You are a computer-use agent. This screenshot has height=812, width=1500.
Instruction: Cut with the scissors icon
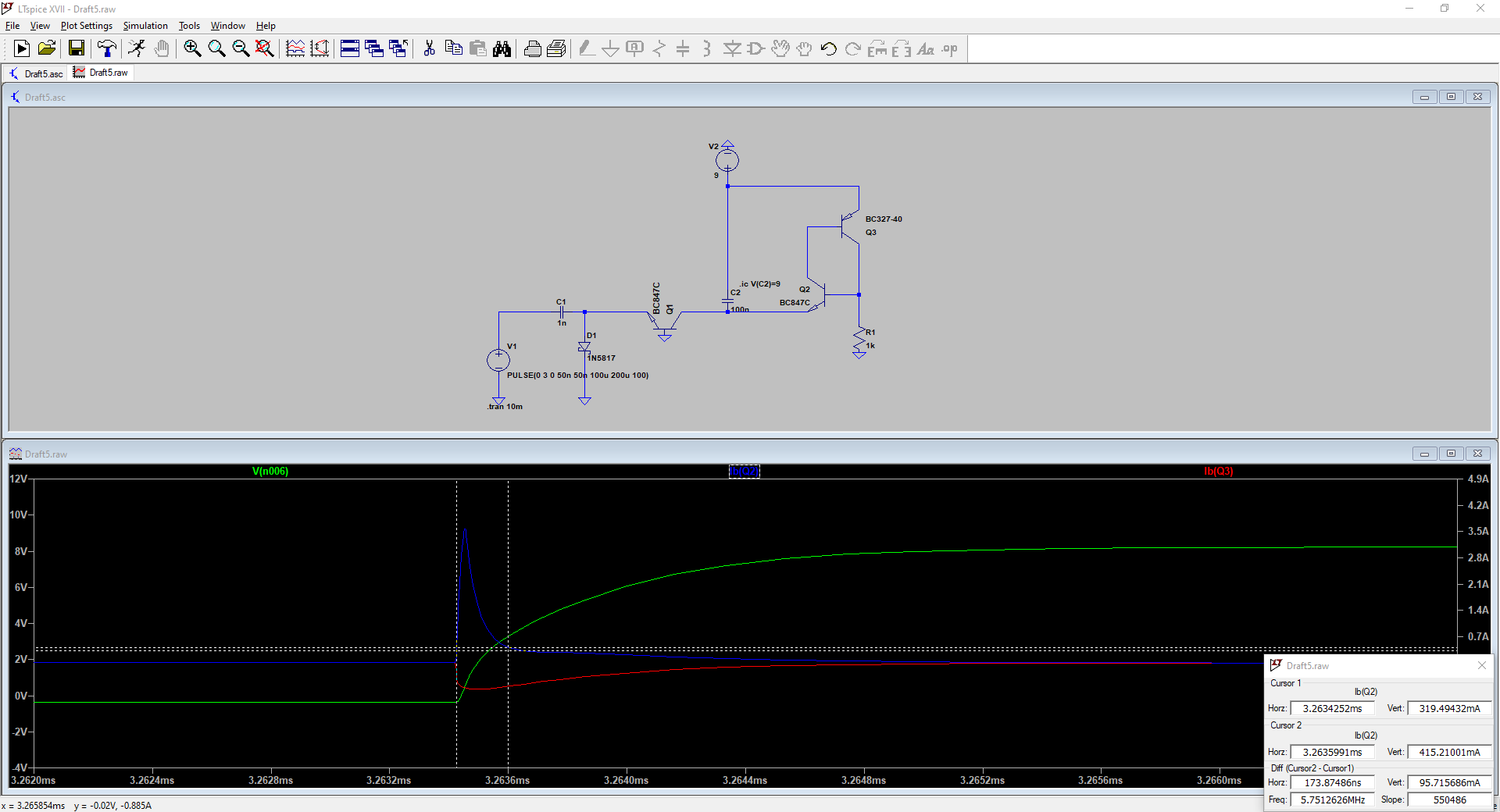coord(429,48)
